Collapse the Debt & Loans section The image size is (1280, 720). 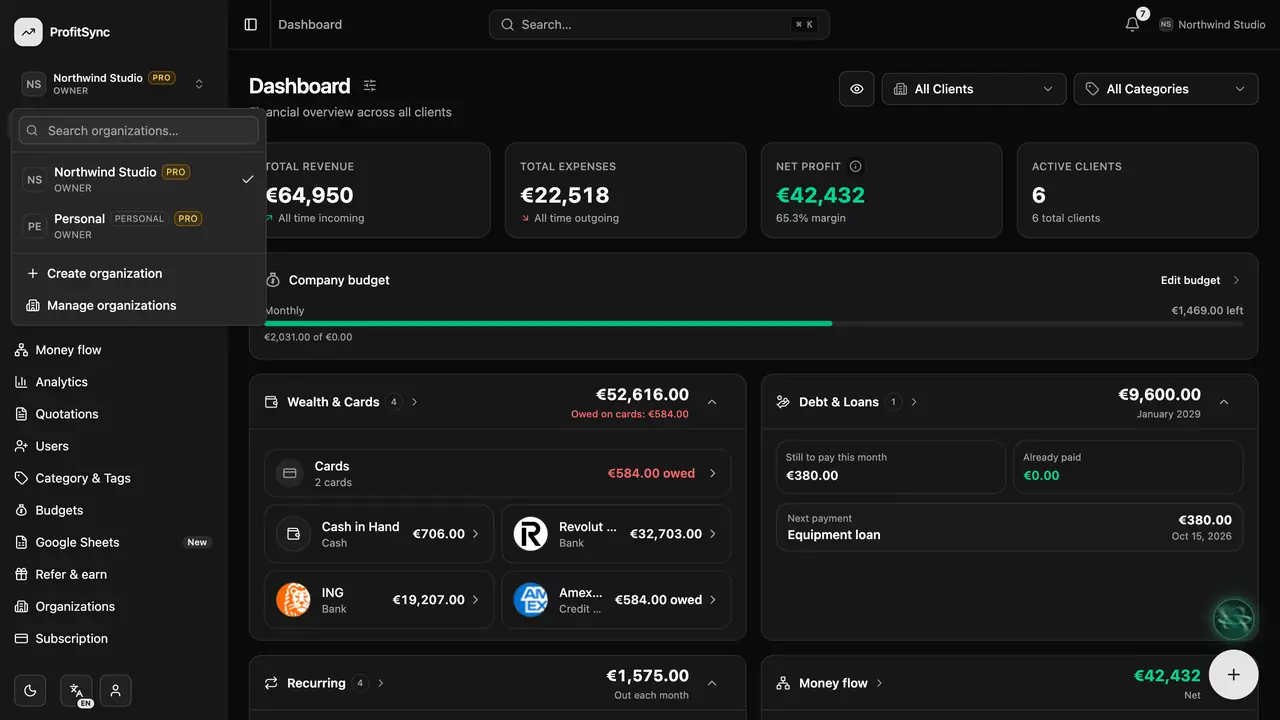coord(1224,402)
